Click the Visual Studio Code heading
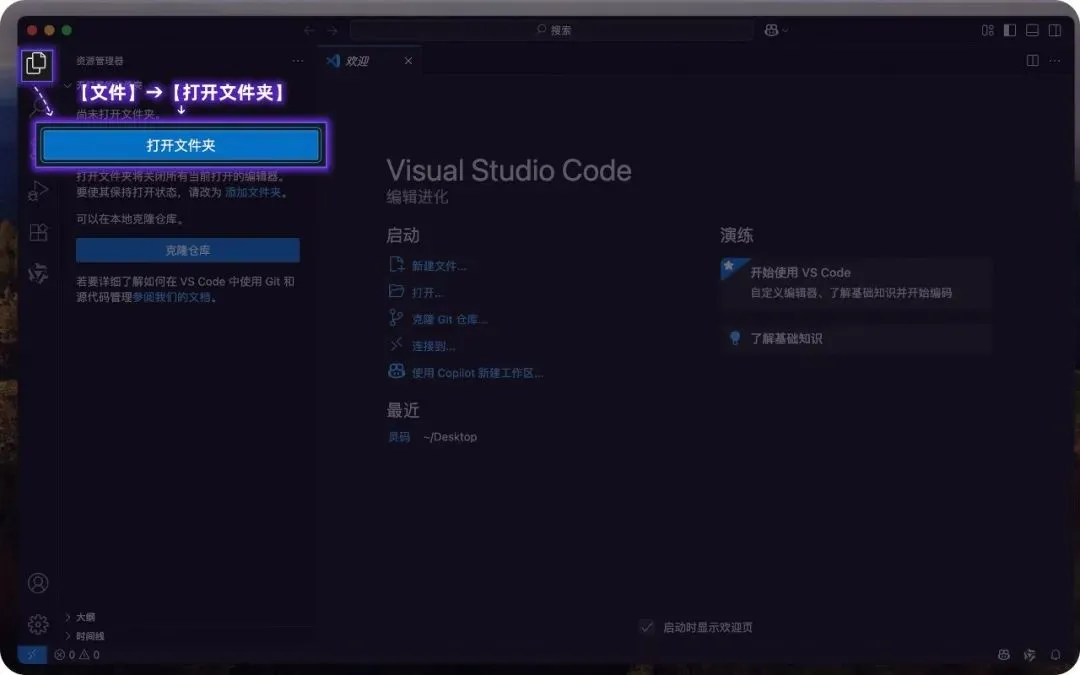Viewport: 1080px width, 675px height. coord(508,170)
